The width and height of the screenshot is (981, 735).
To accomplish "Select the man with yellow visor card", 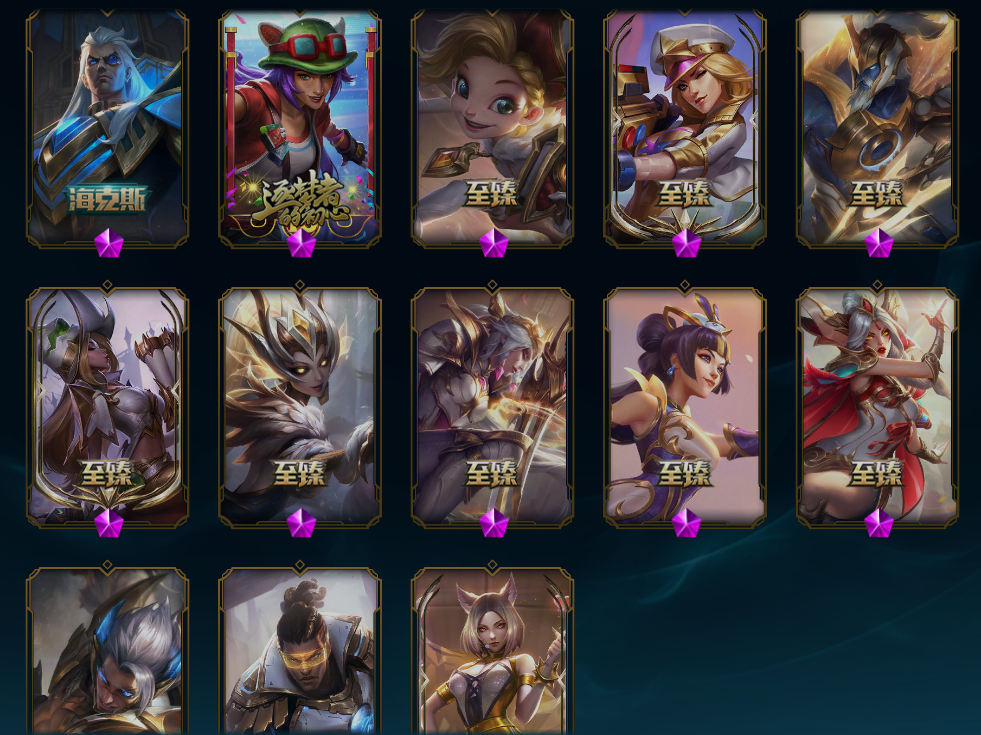I will click(300, 651).
